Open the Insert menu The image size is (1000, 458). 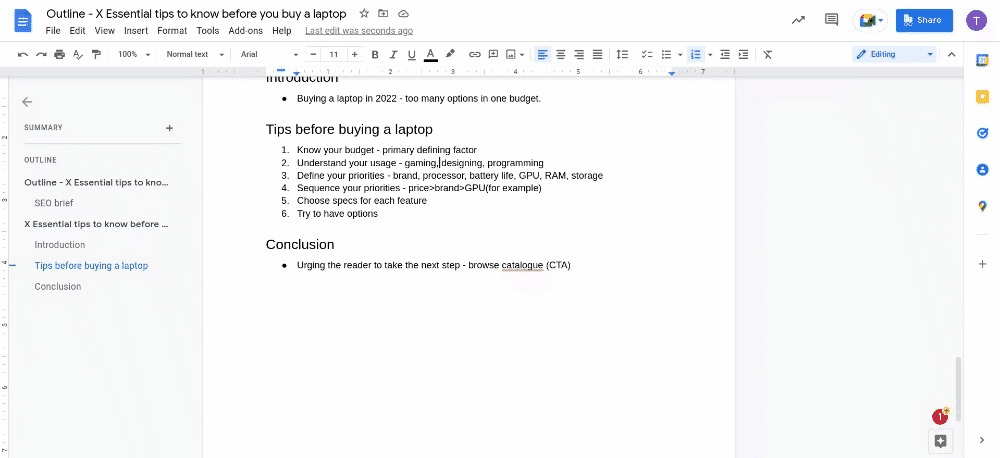click(136, 31)
